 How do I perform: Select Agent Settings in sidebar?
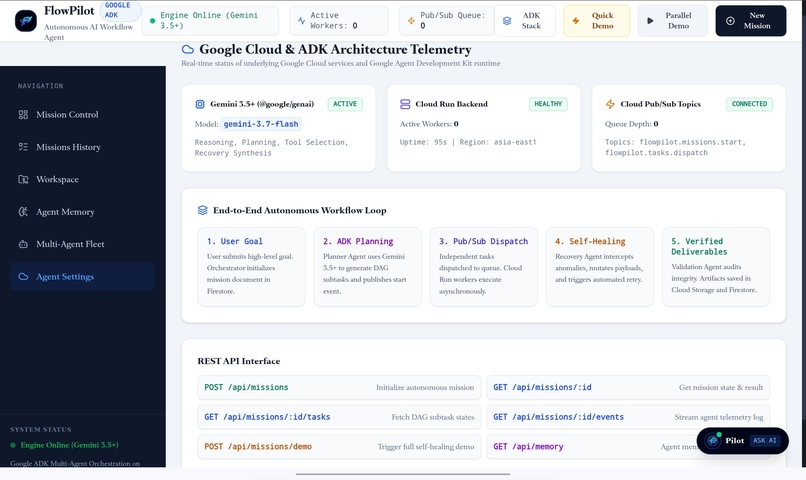click(x=82, y=276)
